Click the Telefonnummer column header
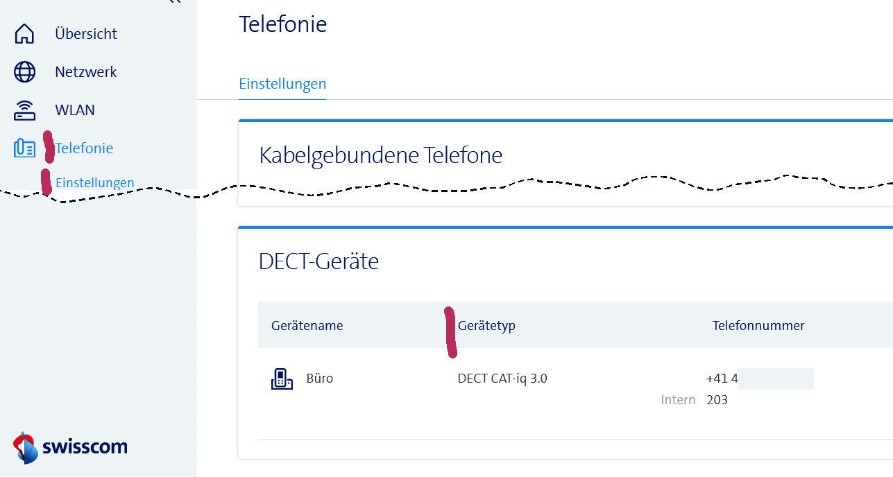Screen dimensions: 893x477 [x=758, y=325]
